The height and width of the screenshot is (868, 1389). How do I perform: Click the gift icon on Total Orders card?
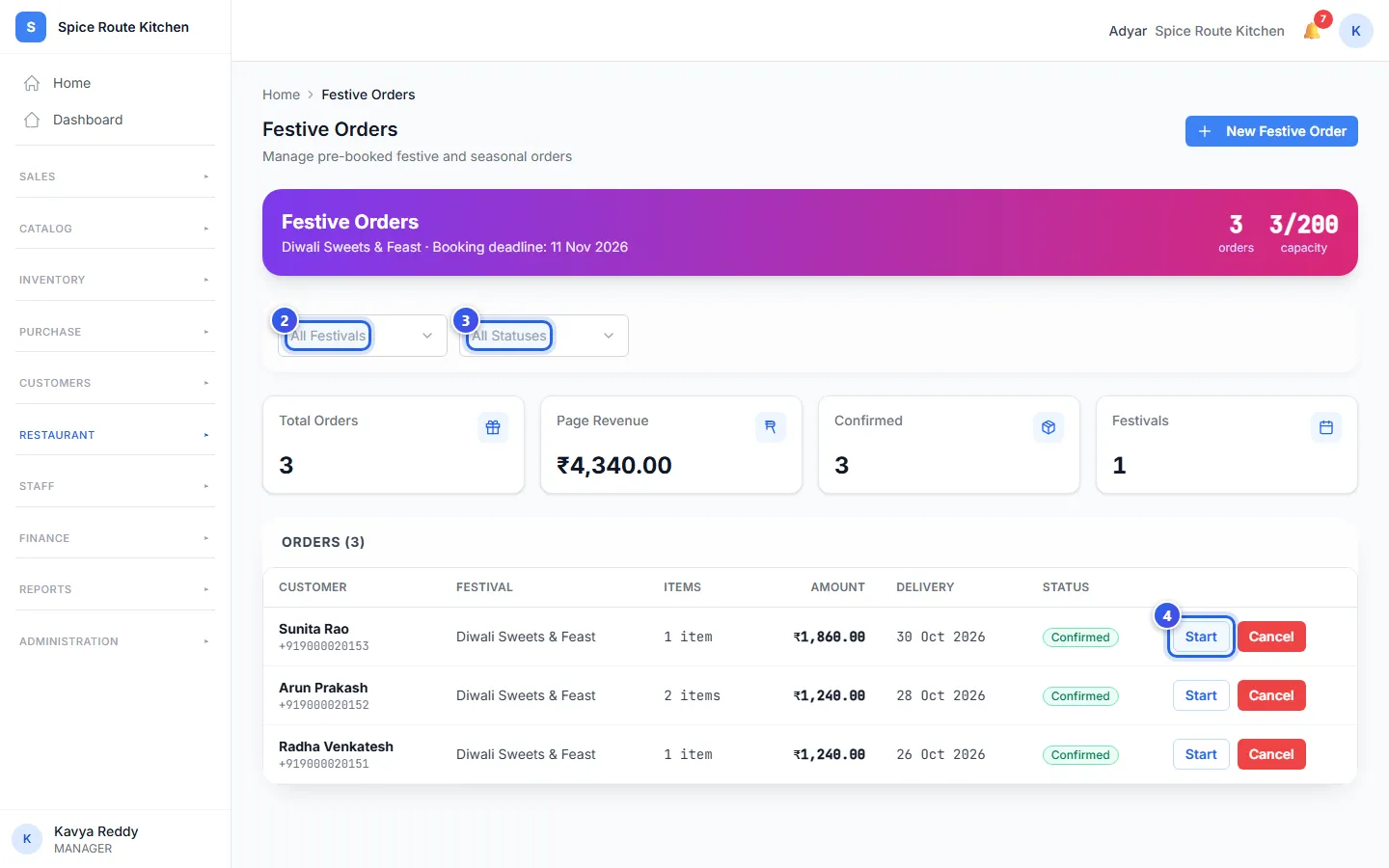tap(493, 427)
